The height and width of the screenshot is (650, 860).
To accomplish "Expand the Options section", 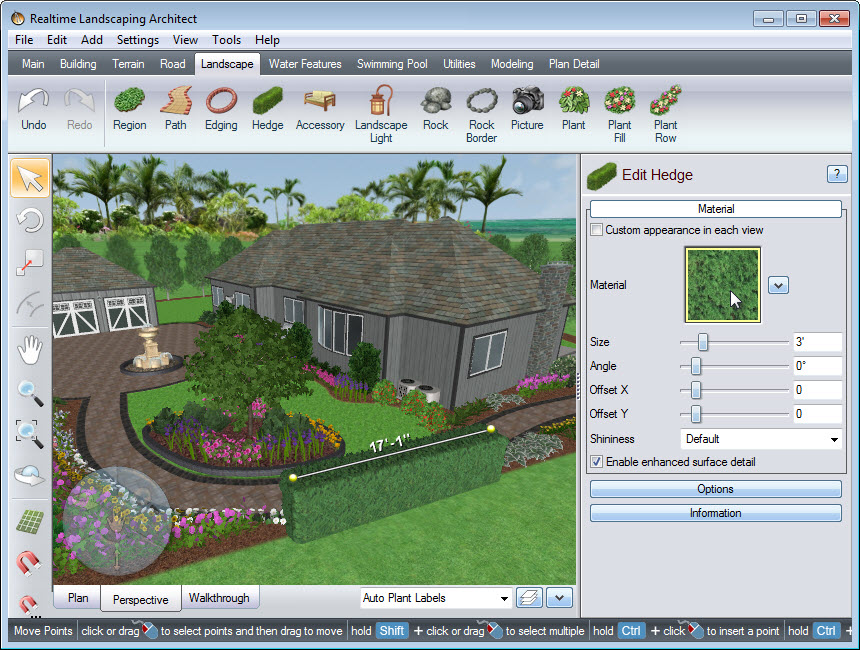I will pos(715,489).
